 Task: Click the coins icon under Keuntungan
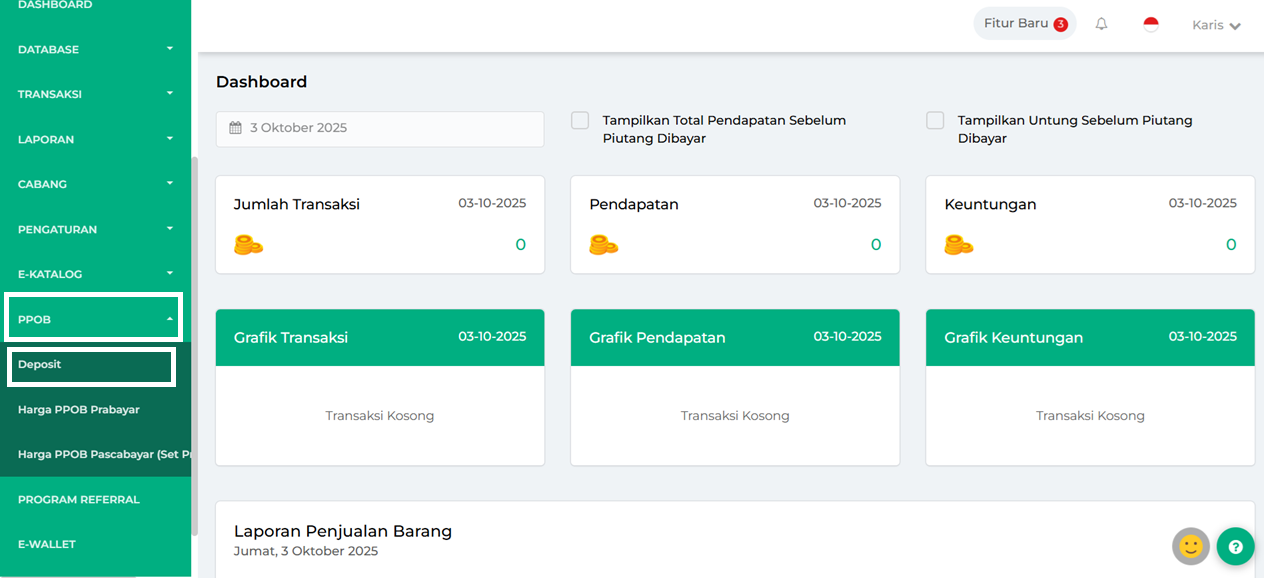pyautogui.click(x=958, y=245)
